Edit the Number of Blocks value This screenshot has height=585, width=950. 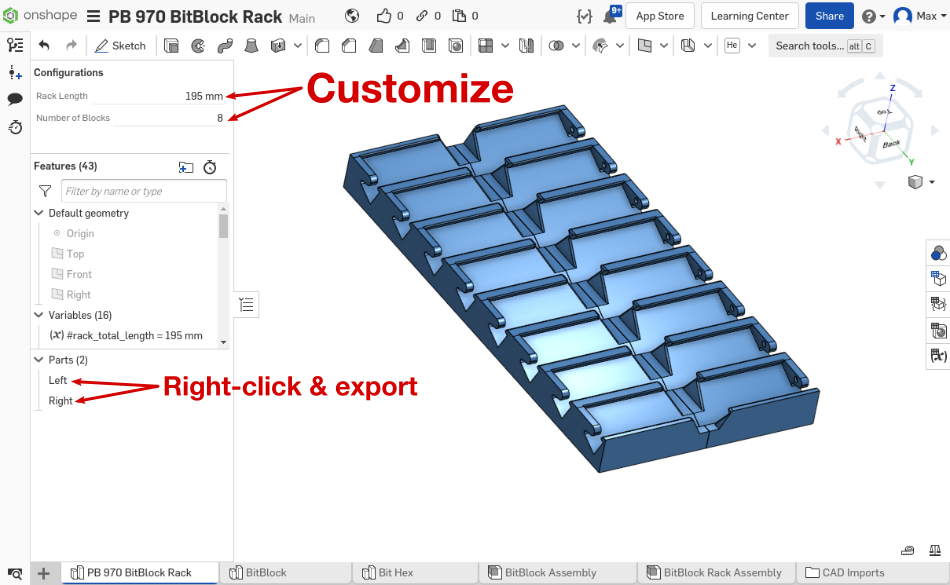pyautogui.click(x=170, y=118)
